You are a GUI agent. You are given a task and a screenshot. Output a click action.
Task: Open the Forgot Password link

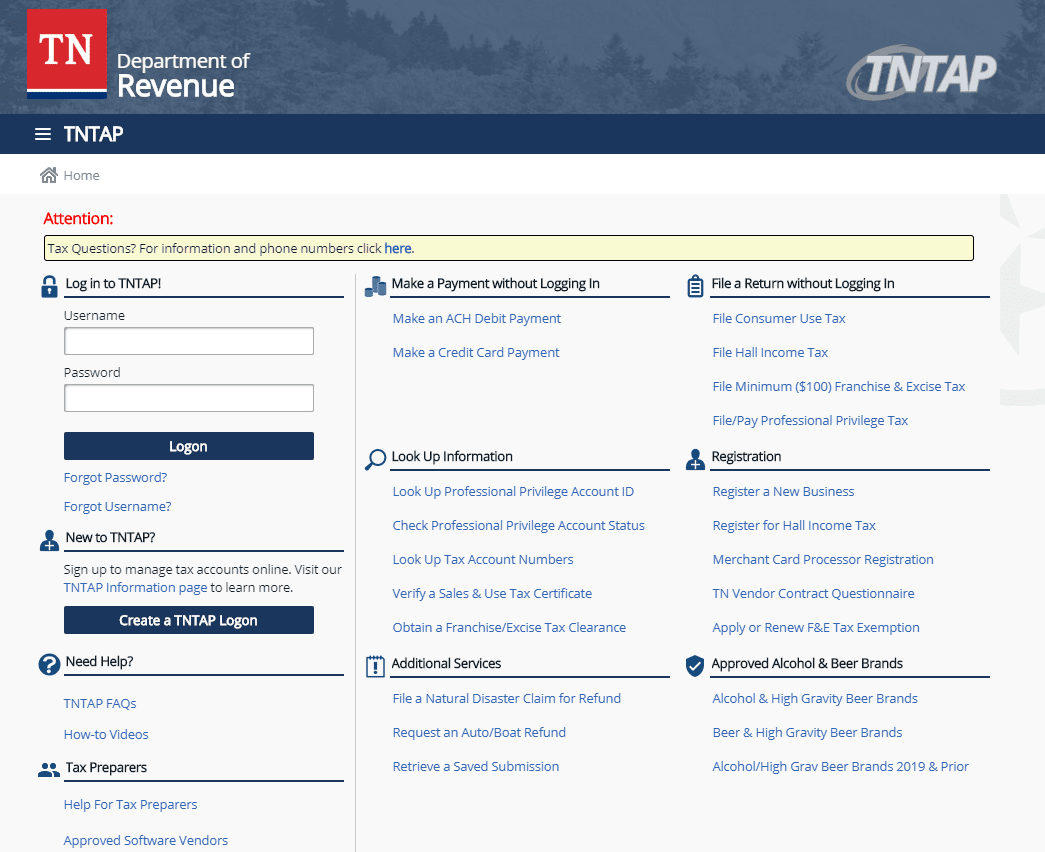115,477
